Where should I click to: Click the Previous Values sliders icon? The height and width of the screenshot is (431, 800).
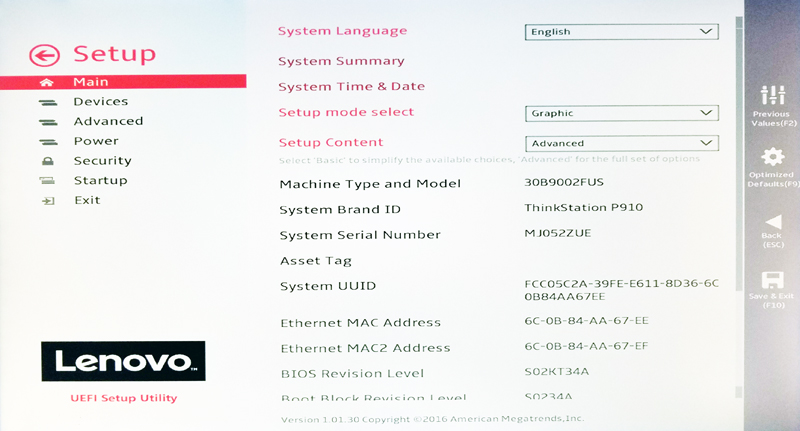click(x=772, y=95)
